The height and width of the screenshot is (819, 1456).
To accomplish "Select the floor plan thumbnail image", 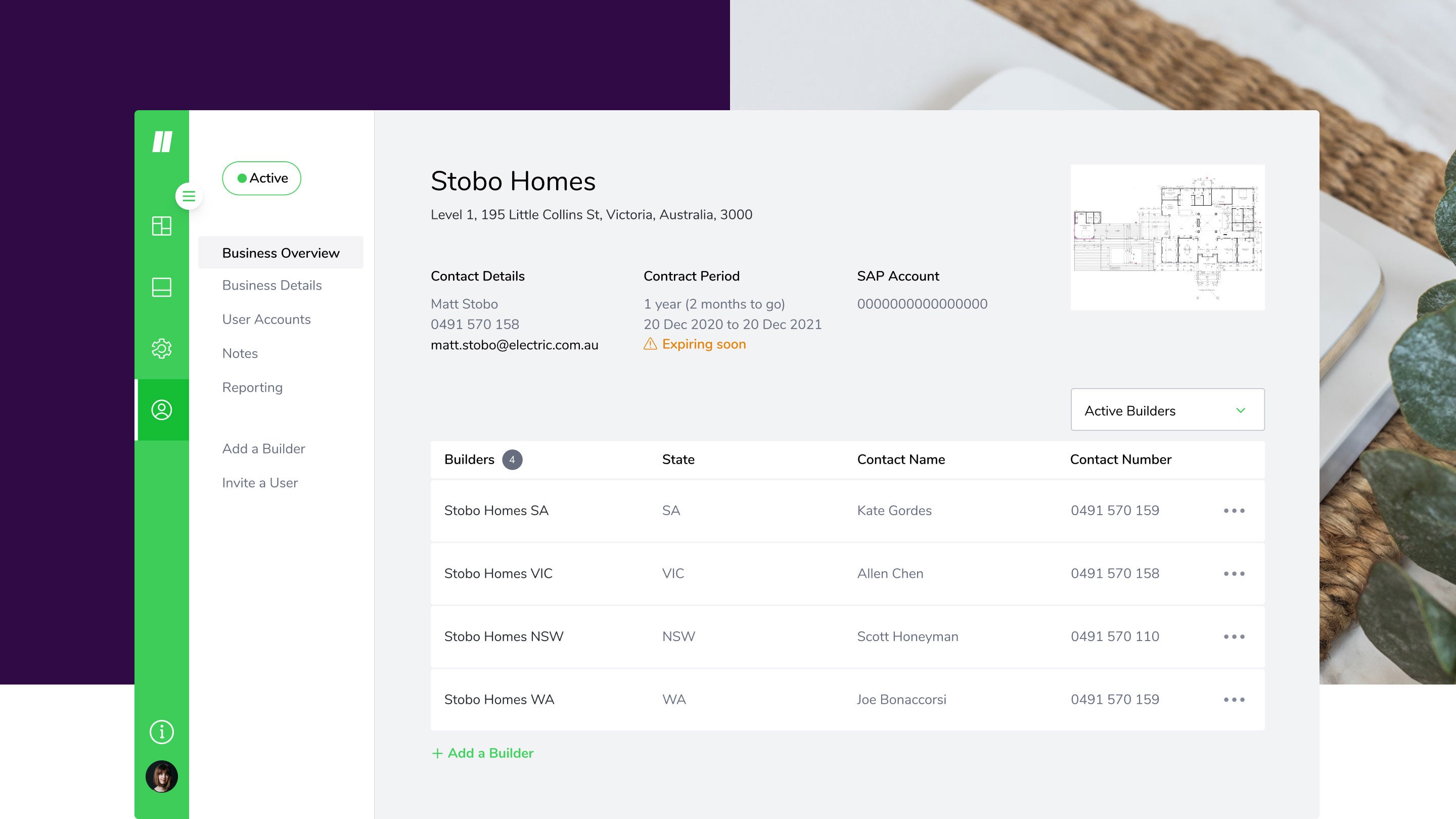I will 1167,237.
